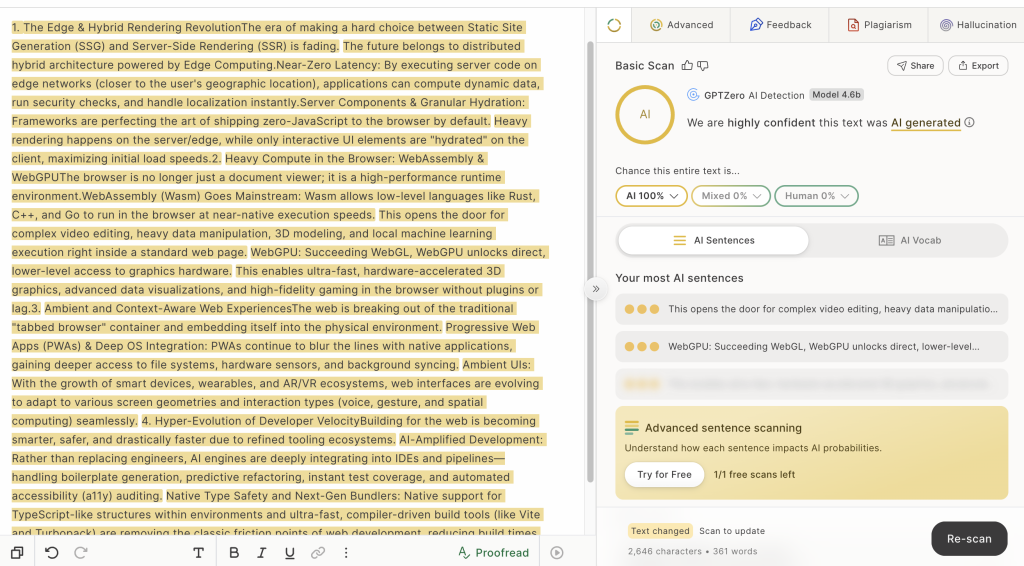This screenshot has height=566, width=1024.
Task: Click the thumbs up icon beside Basic Scan
Action: coord(687,65)
